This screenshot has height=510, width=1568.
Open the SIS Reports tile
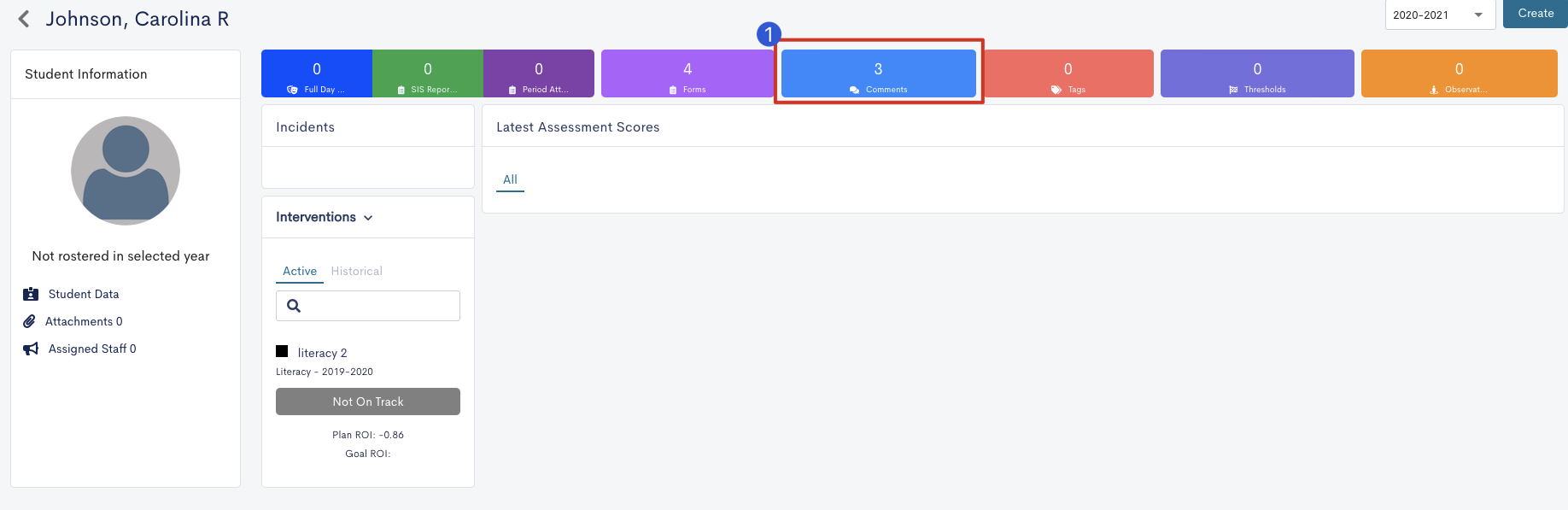[x=428, y=73]
